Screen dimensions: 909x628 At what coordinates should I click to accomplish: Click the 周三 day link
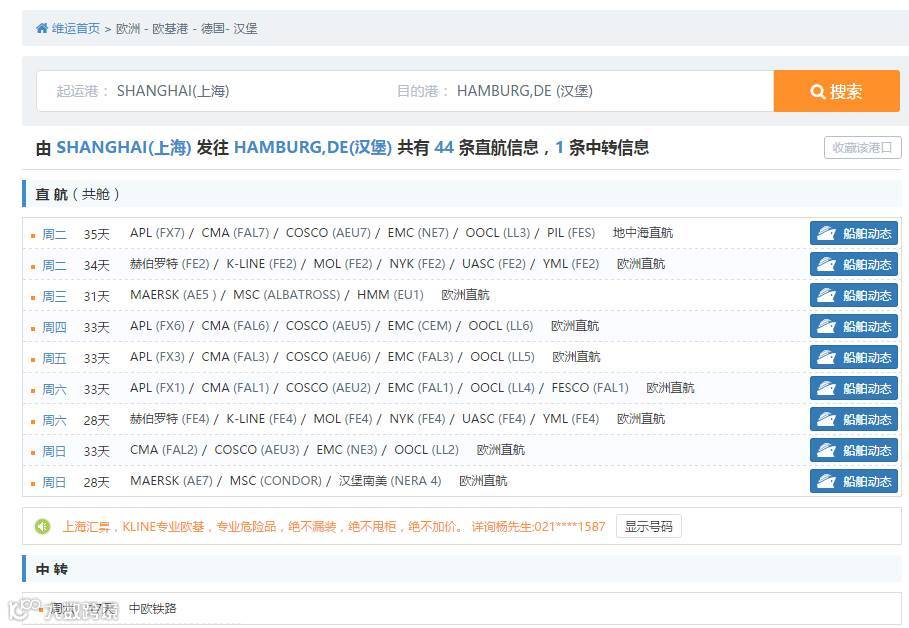54,296
